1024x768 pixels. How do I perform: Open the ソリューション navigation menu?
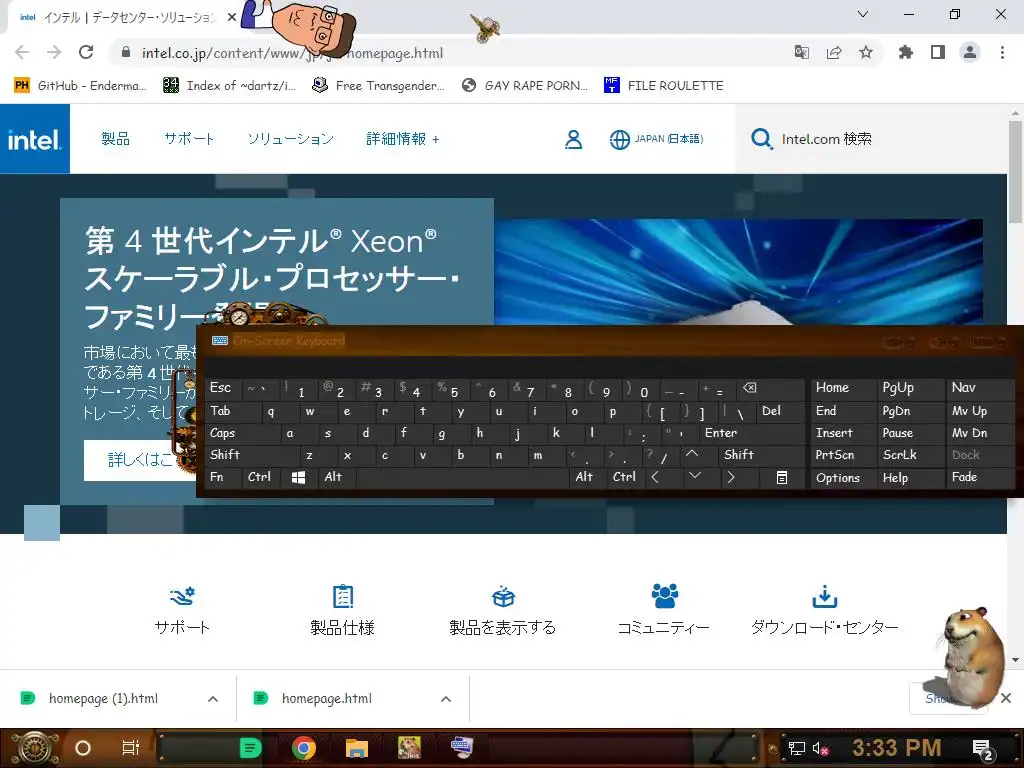[291, 139]
